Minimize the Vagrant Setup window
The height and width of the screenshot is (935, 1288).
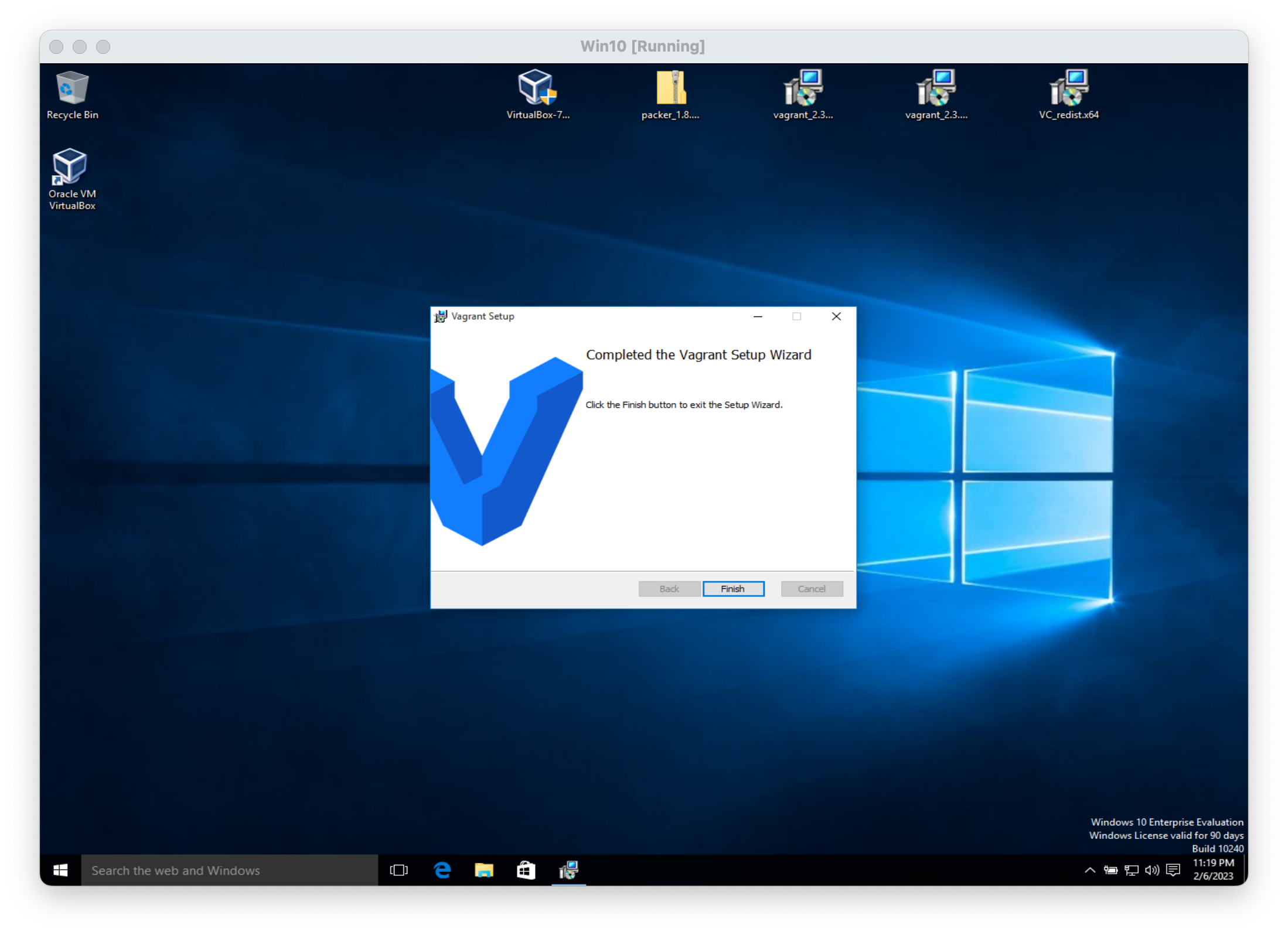[758, 316]
